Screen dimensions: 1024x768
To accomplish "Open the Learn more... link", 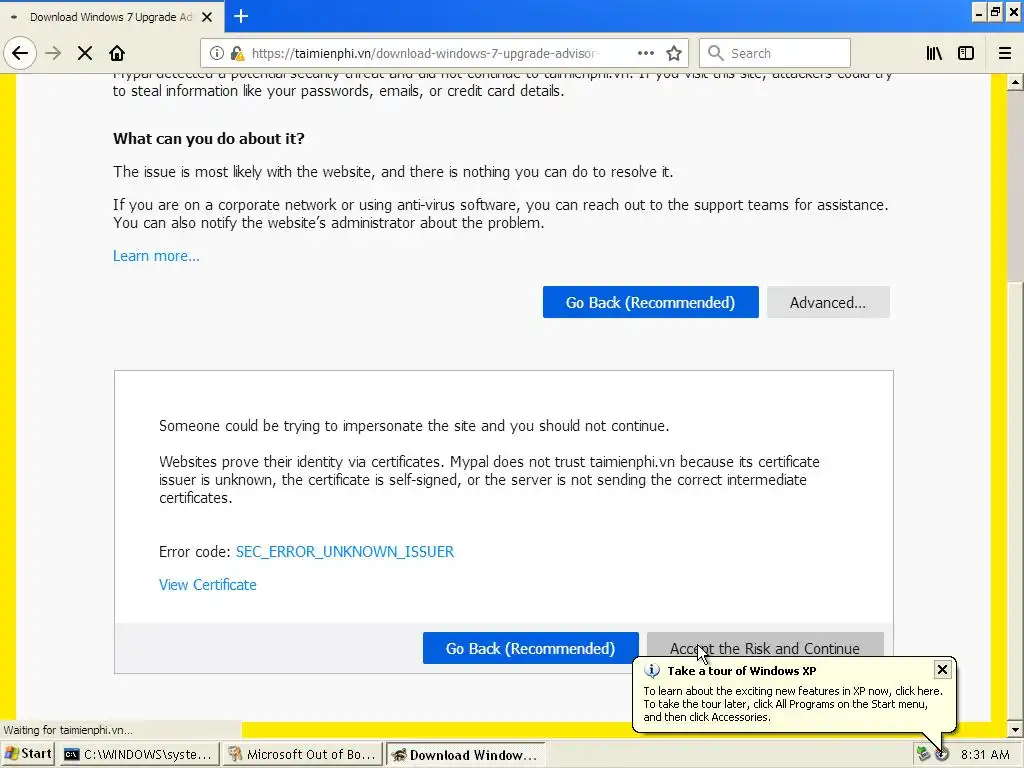I will (156, 256).
